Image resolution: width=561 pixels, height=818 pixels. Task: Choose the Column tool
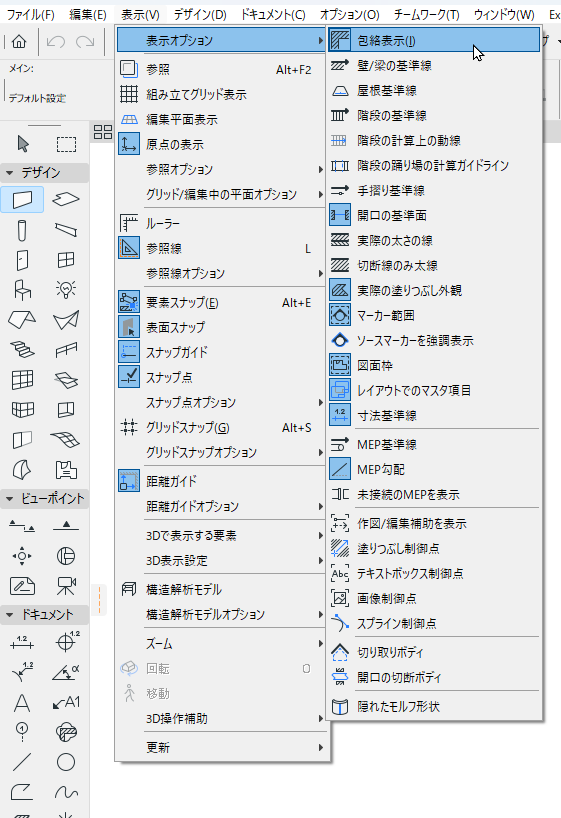[x=22, y=230]
